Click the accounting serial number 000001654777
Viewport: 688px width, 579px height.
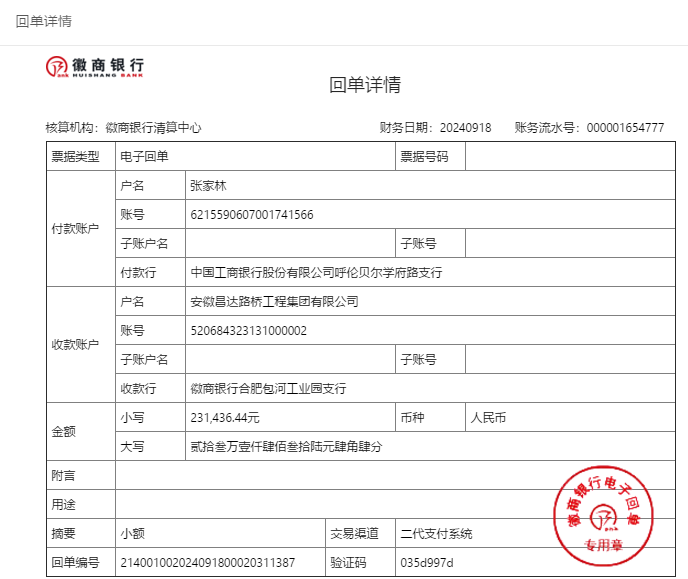[x=625, y=128]
